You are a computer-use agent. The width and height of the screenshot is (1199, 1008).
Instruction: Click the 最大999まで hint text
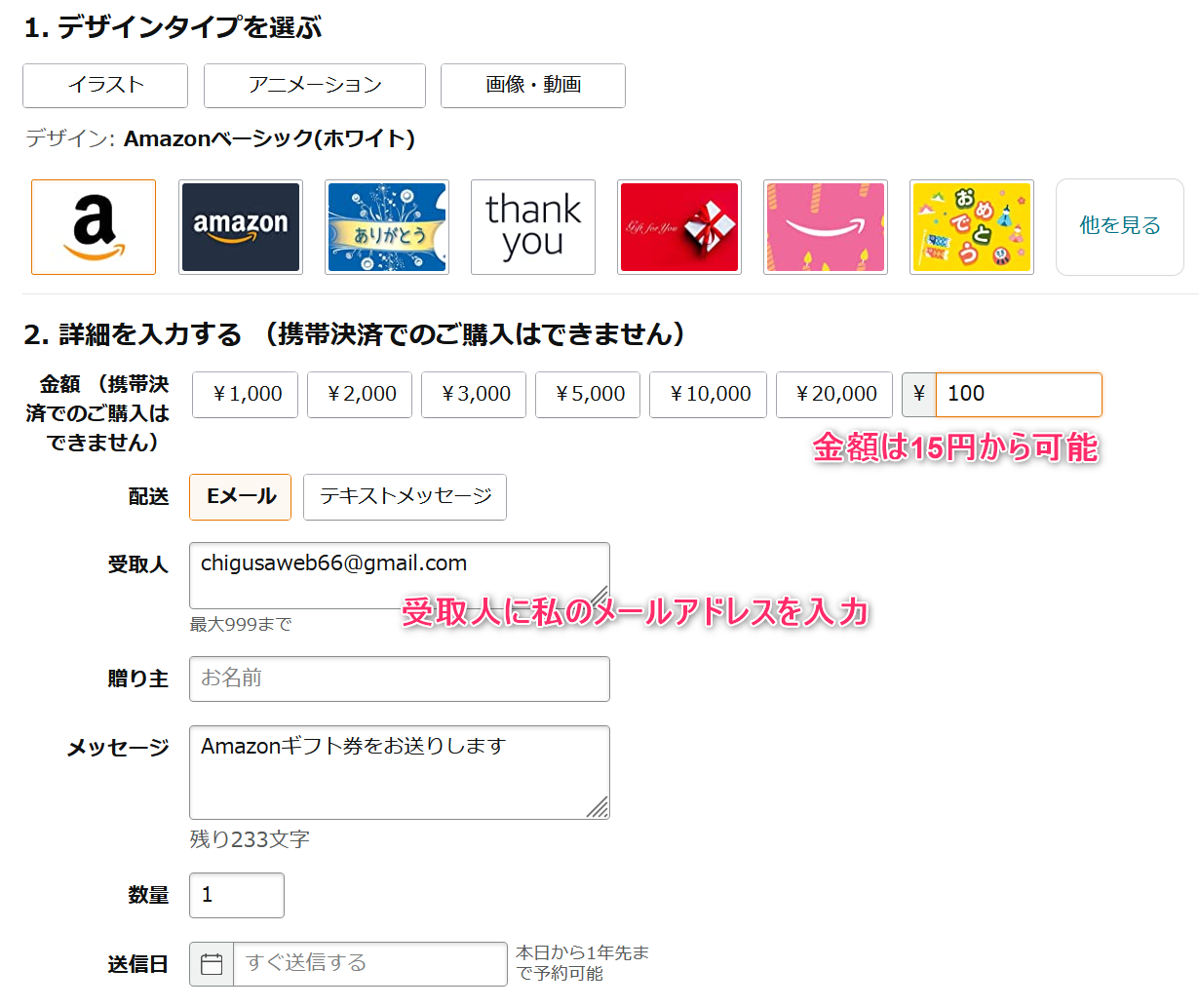[x=241, y=624]
